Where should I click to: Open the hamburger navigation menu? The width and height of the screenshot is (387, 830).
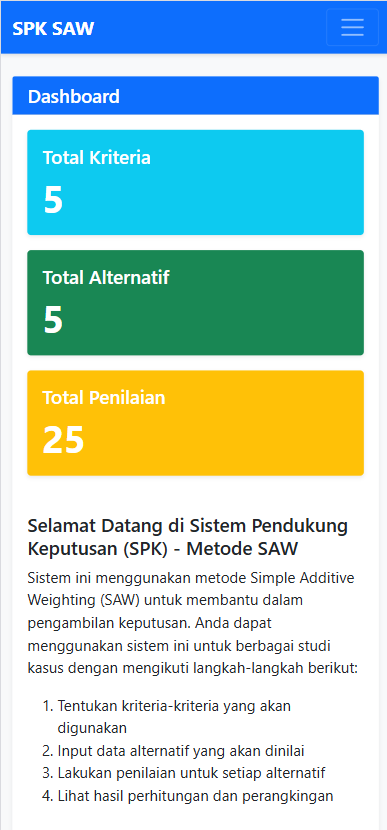coord(352,27)
